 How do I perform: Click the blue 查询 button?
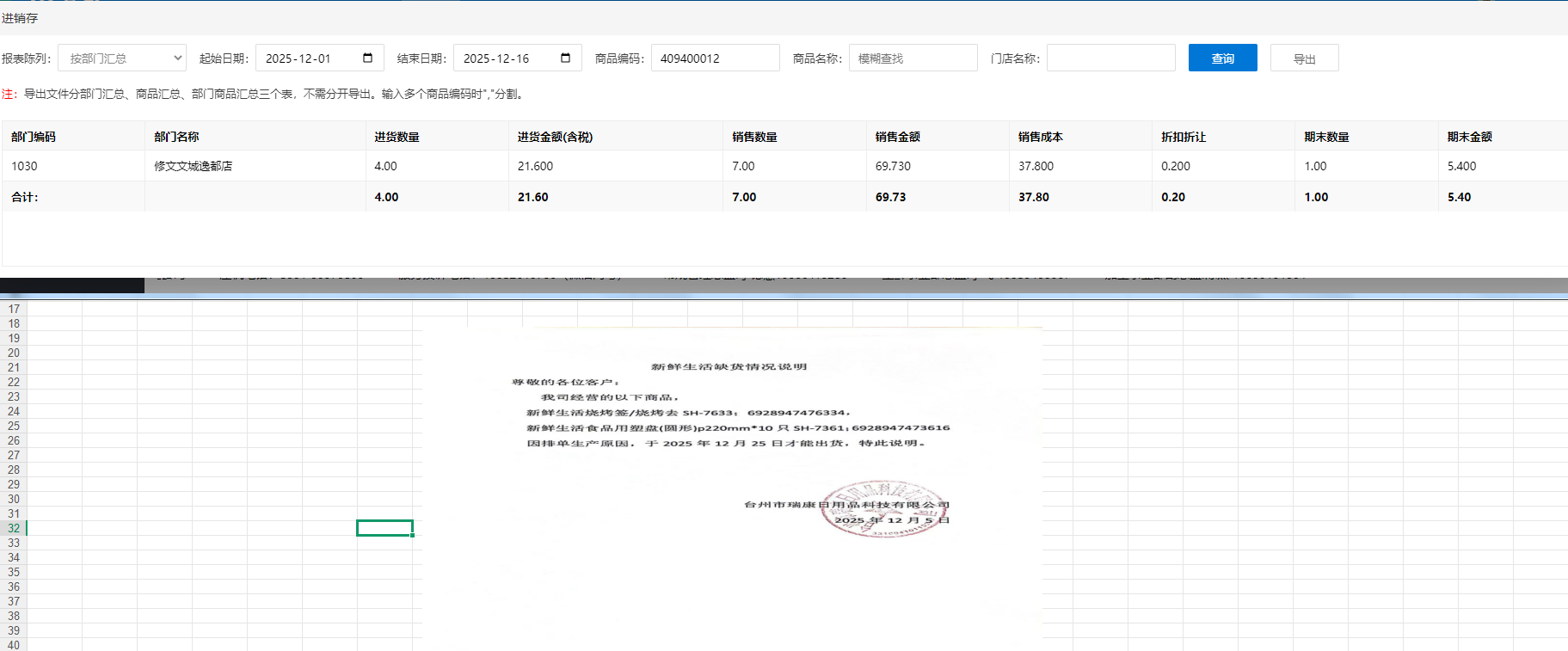pos(1222,58)
